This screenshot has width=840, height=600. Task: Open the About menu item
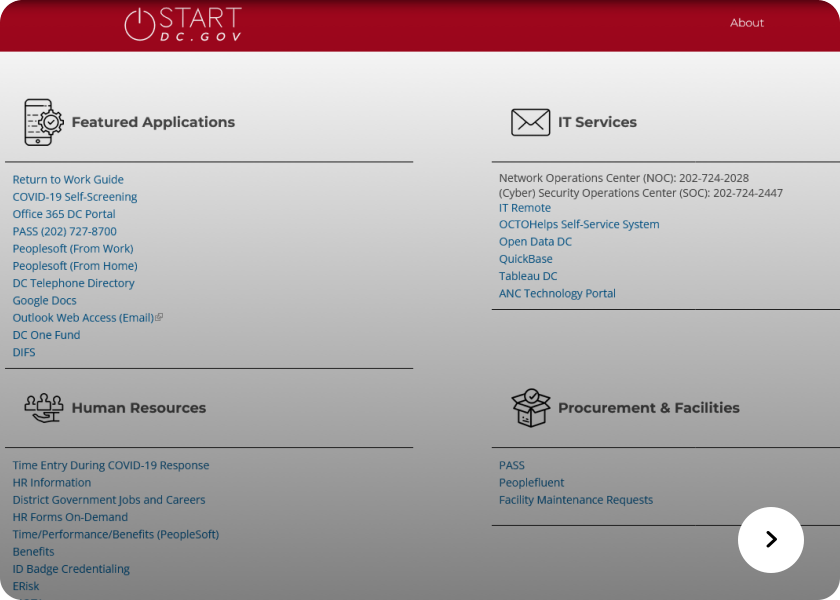[747, 23]
